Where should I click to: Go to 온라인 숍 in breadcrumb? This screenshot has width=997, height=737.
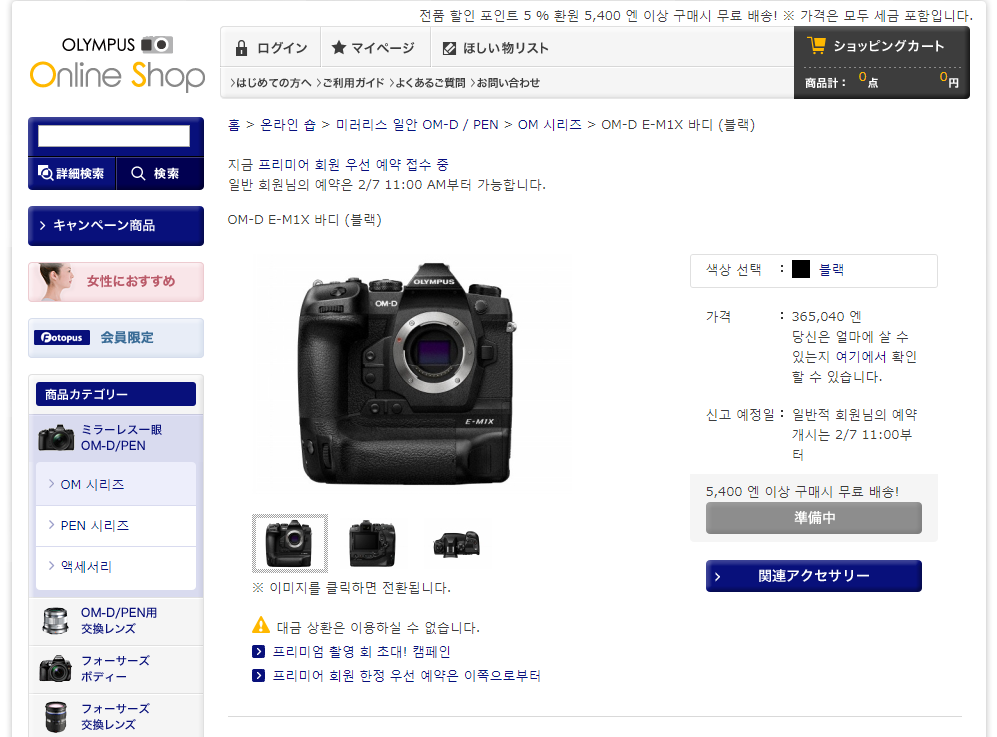tap(288, 125)
